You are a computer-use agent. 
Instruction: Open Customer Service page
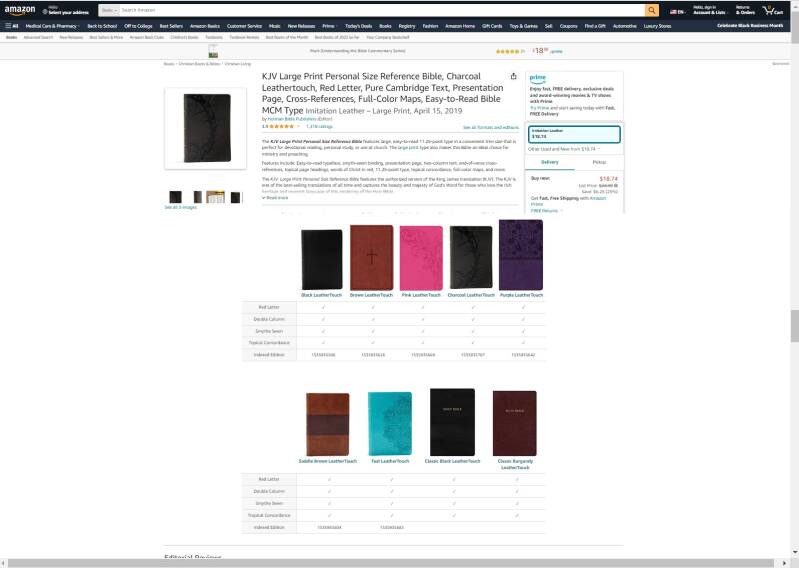coord(245,26)
